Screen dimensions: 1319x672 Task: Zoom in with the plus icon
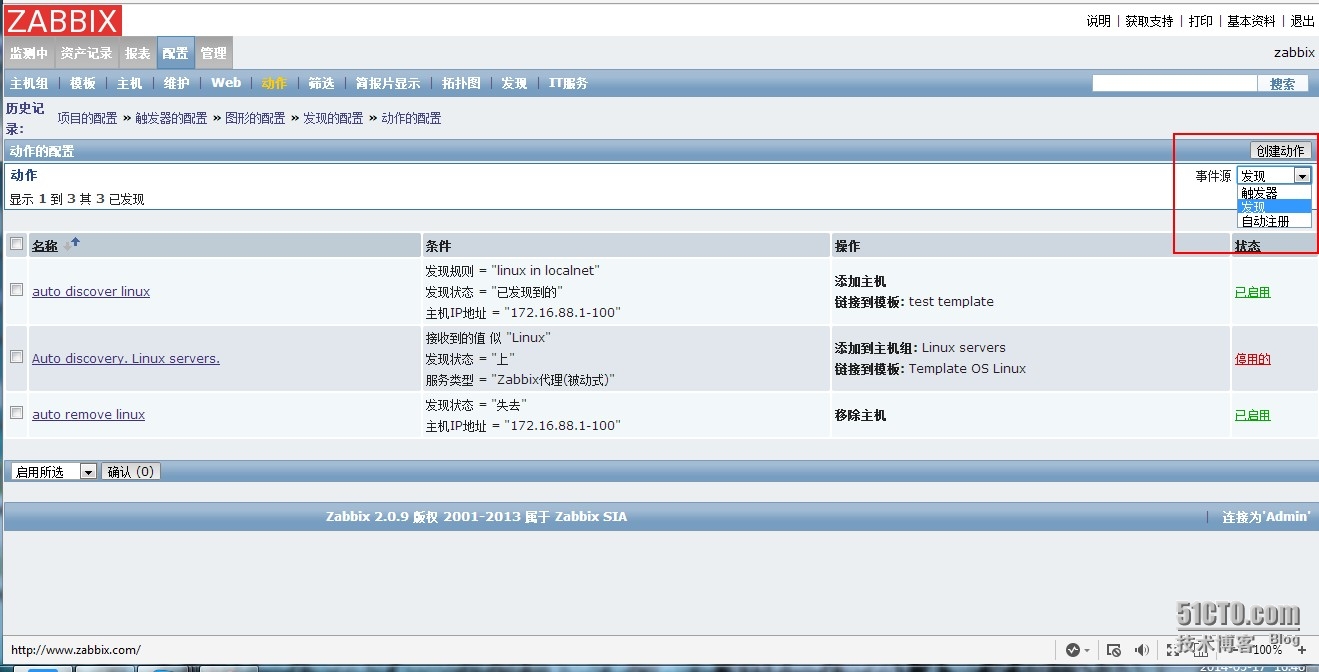coord(1302,650)
